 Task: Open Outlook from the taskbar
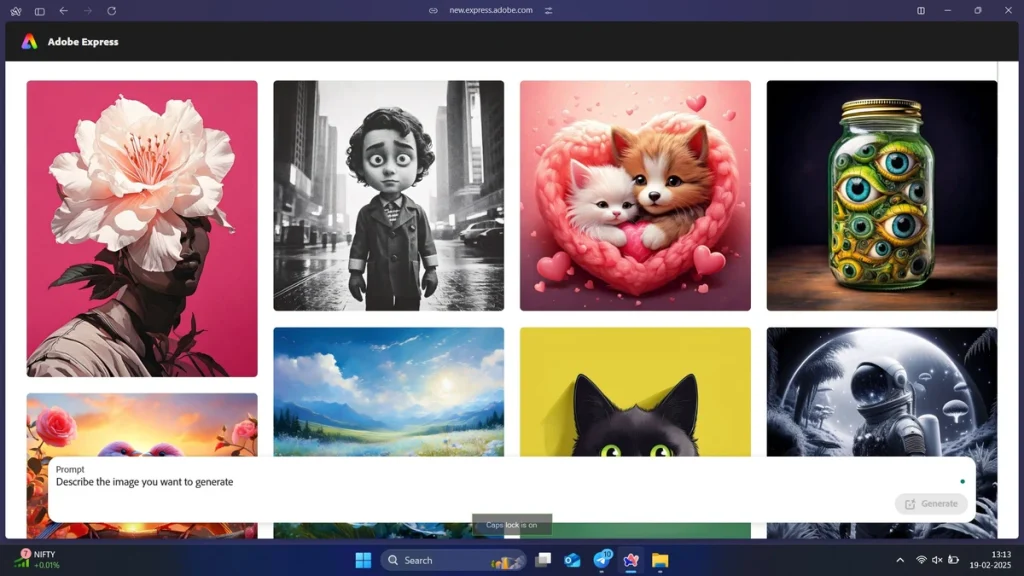(x=573, y=560)
